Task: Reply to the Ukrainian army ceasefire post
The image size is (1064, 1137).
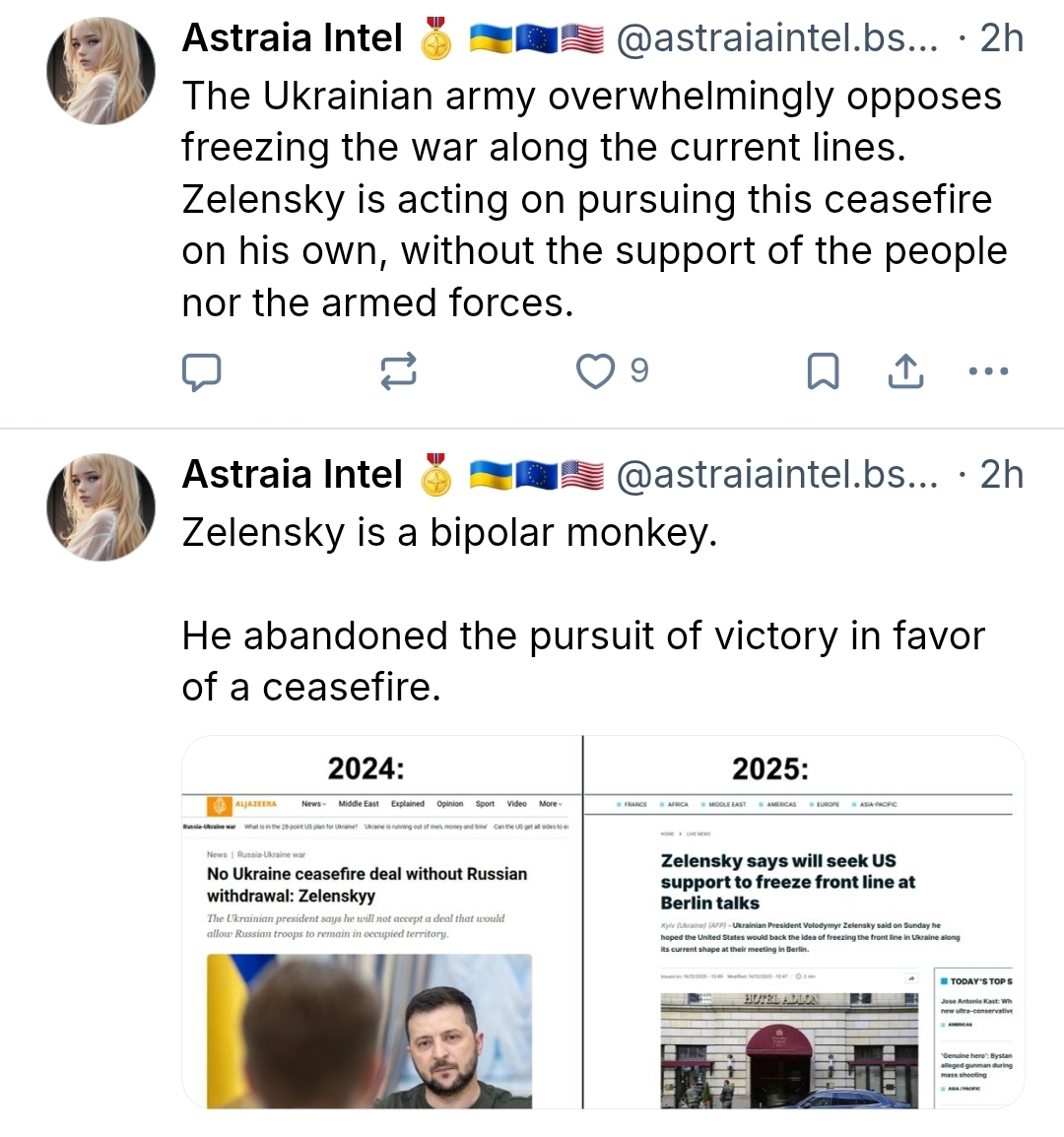Action: coord(202,371)
